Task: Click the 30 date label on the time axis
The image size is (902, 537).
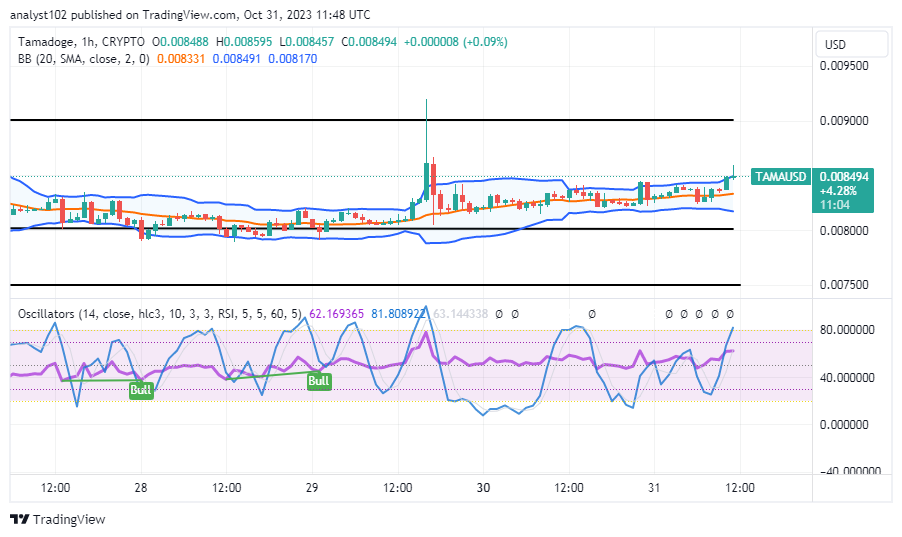Action: [483, 488]
